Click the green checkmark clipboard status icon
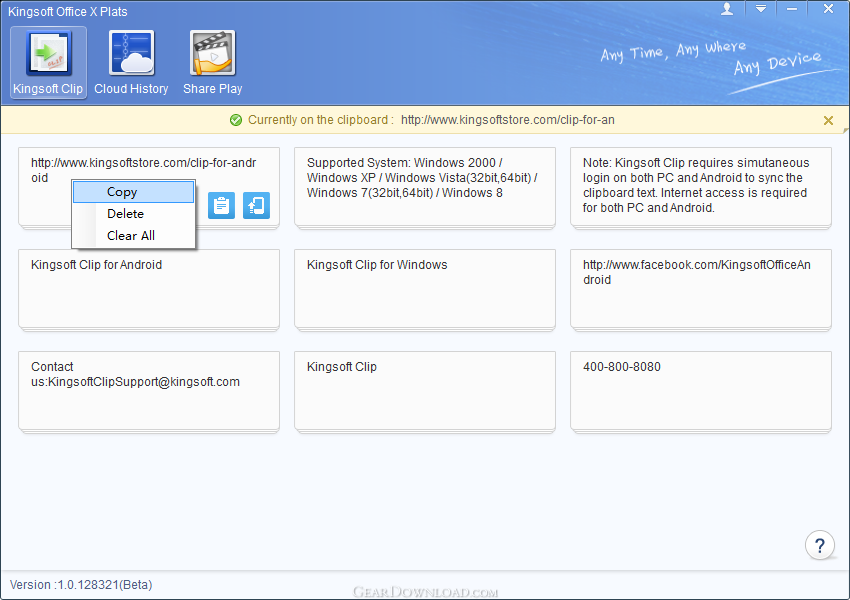The width and height of the screenshot is (850, 600). point(236,120)
